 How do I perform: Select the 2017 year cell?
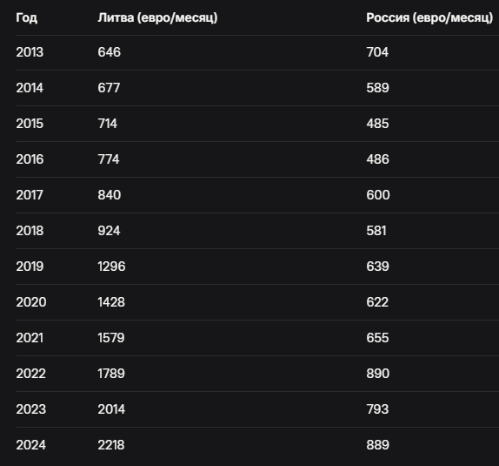coord(30,195)
